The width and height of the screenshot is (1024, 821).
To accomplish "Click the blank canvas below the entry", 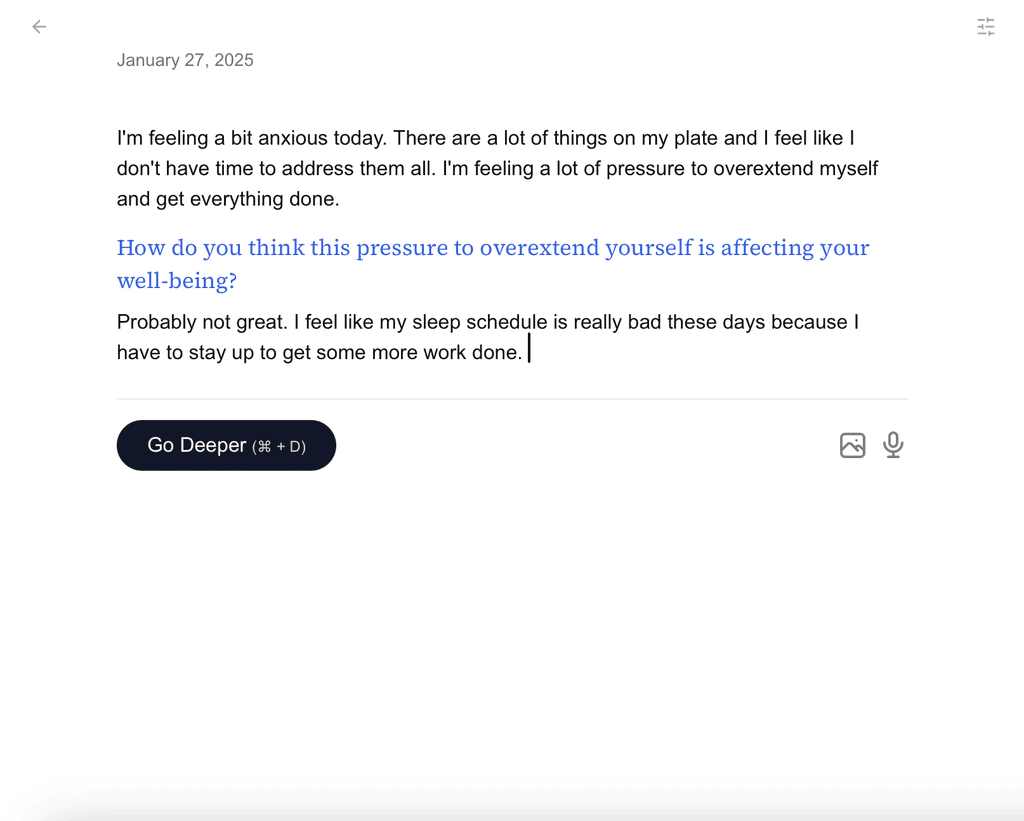I will coord(512,620).
